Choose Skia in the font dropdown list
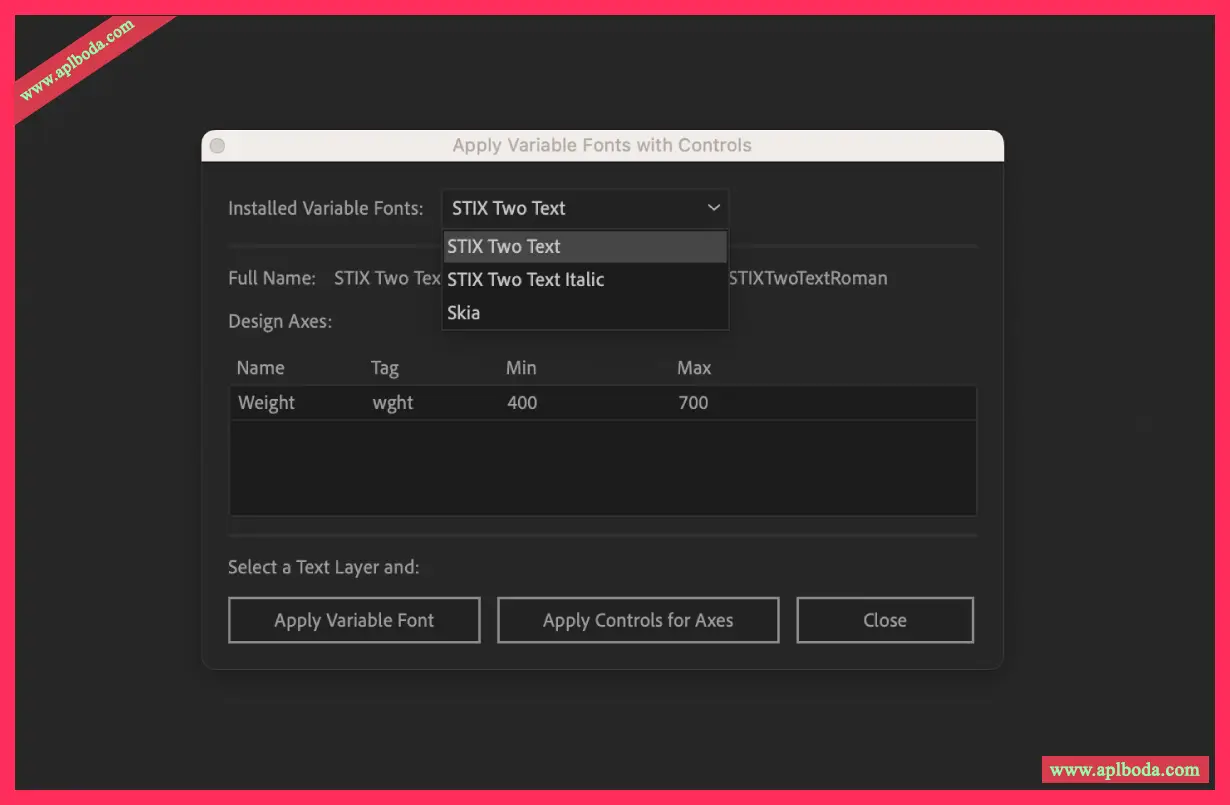Viewport: 1230px width, 805px height. (x=464, y=313)
